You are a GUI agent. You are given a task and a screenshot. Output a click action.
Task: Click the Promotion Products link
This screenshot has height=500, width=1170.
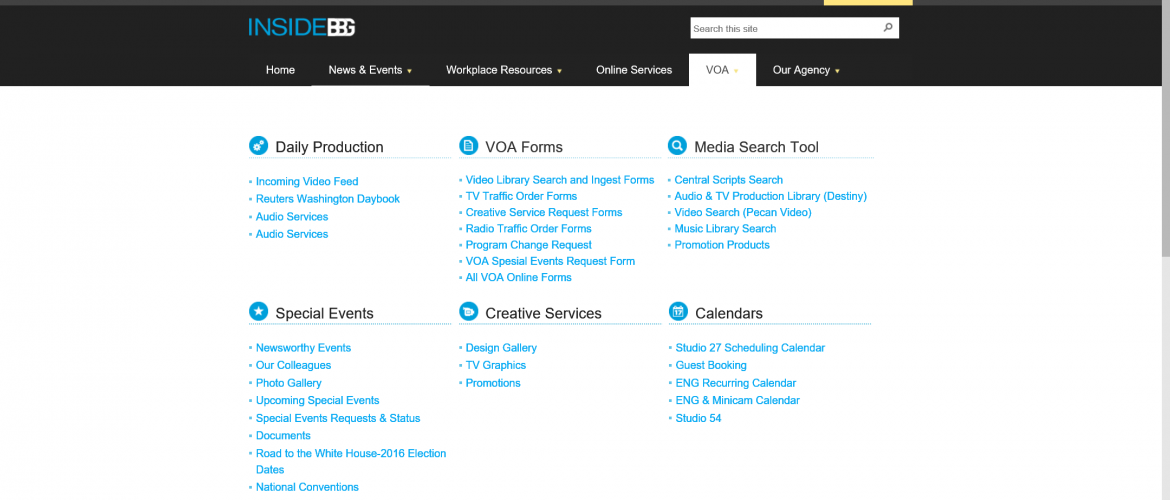[722, 245]
